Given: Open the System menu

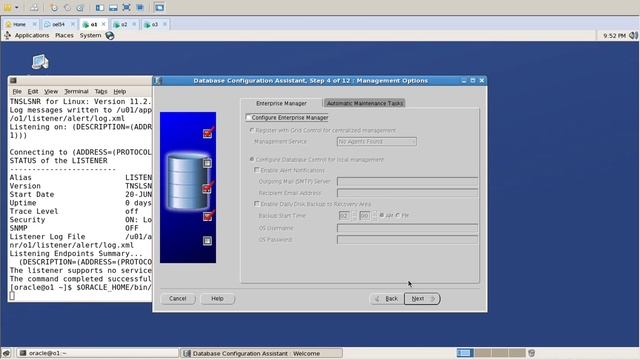Looking at the screenshot, I should click(90, 36).
